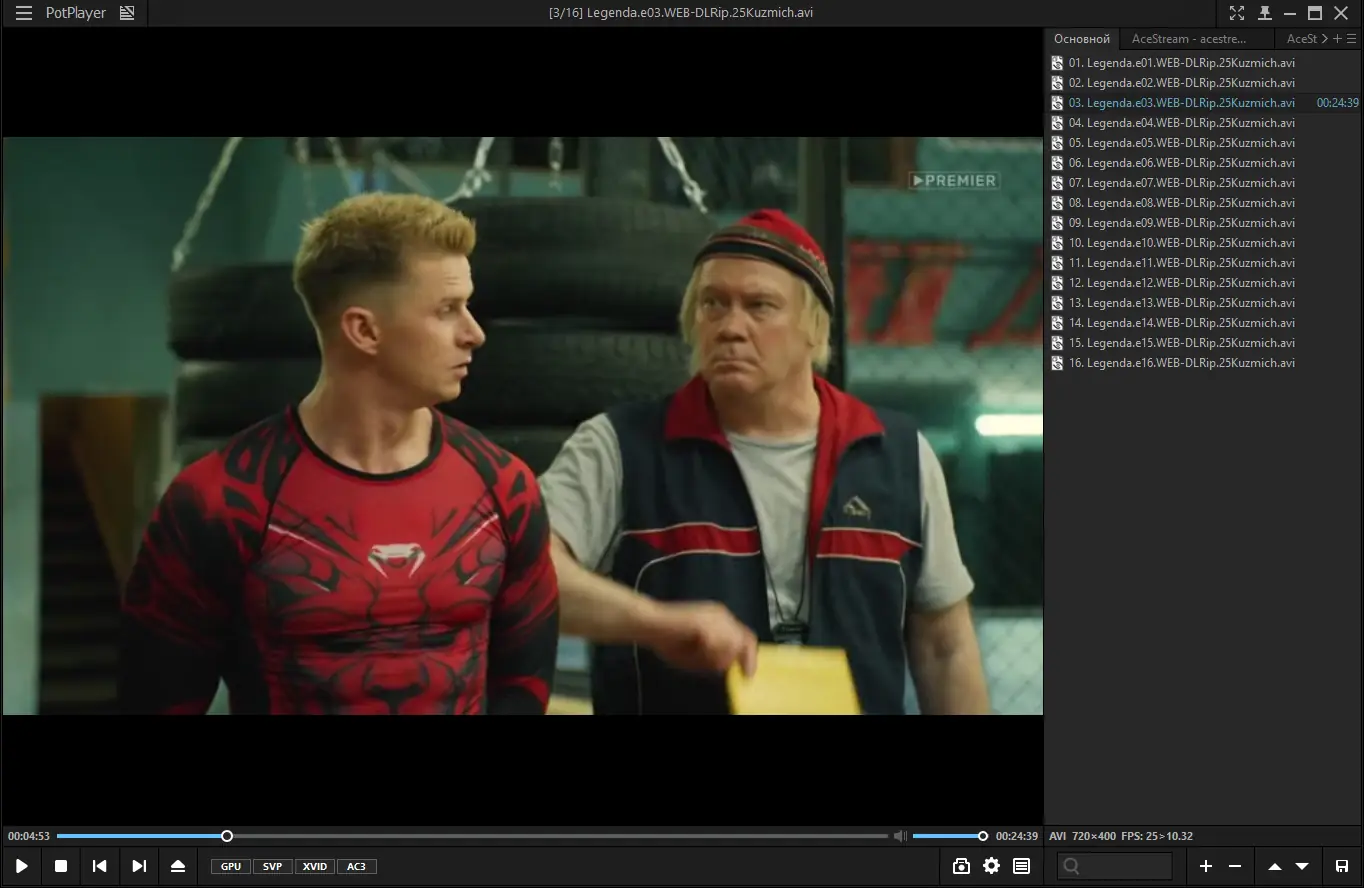Select 09. Legenda.e09 in the playlist
1364x888 pixels.
click(x=1204, y=223)
